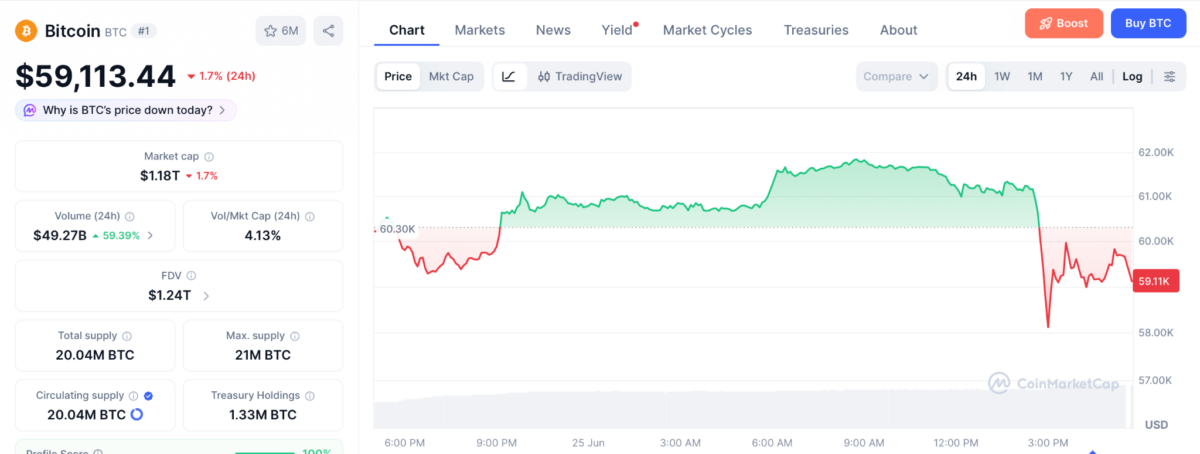
Task: Open the Compare dropdown
Action: click(x=896, y=76)
